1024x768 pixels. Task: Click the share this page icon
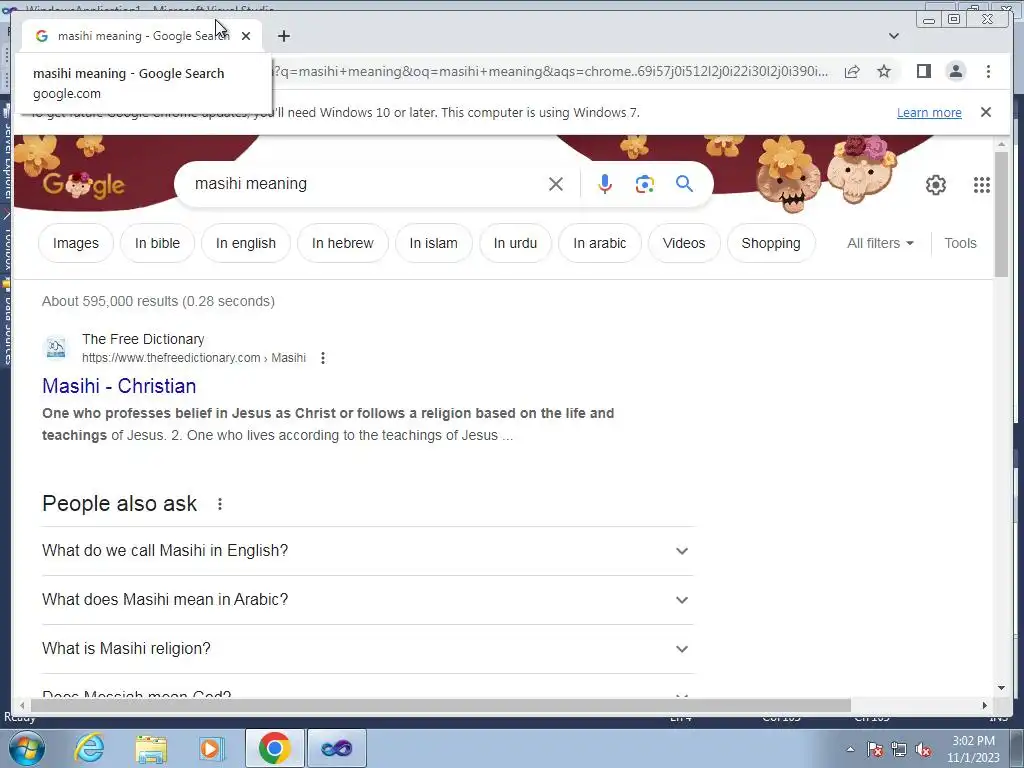[852, 71]
